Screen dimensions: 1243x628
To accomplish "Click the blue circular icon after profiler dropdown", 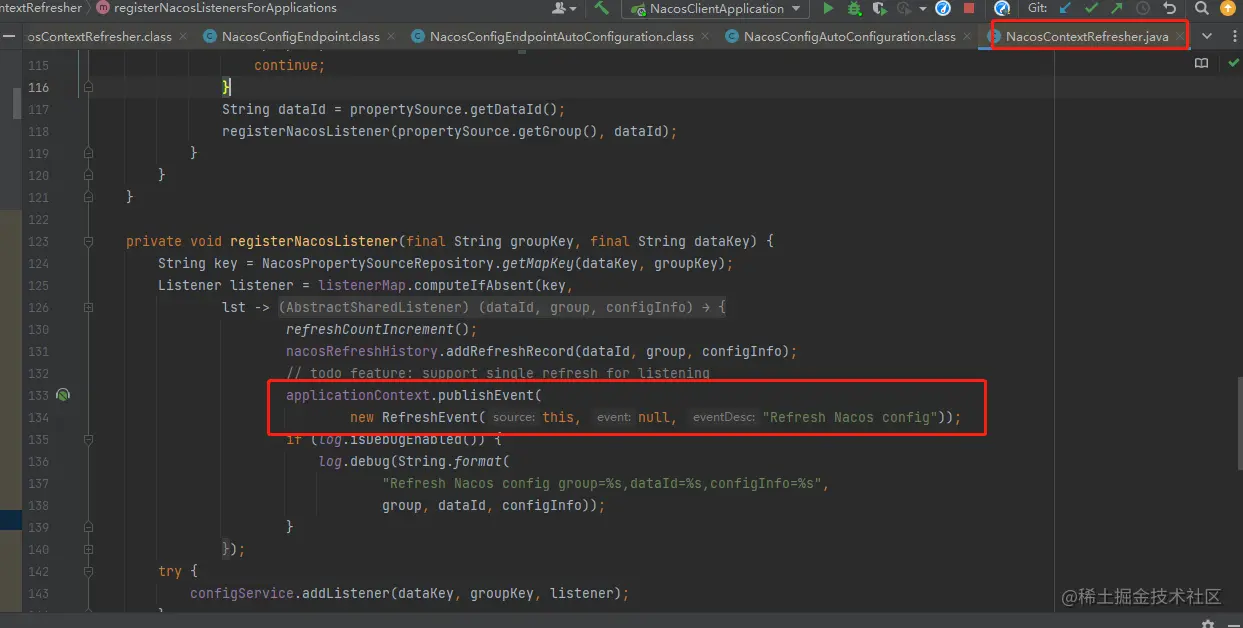I will pyautogui.click(x=943, y=8).
